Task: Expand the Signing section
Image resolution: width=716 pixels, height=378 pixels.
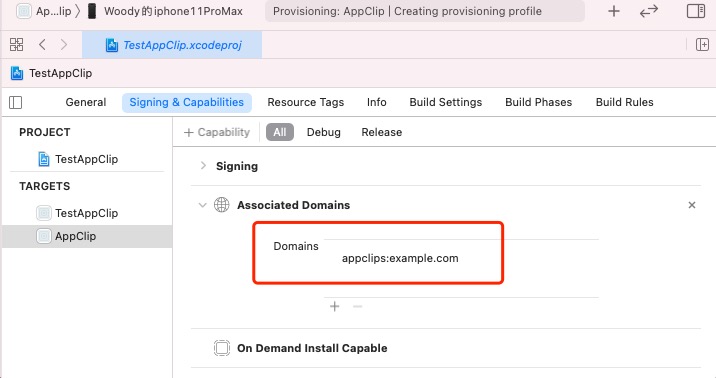Action: (x=203, y=166)
